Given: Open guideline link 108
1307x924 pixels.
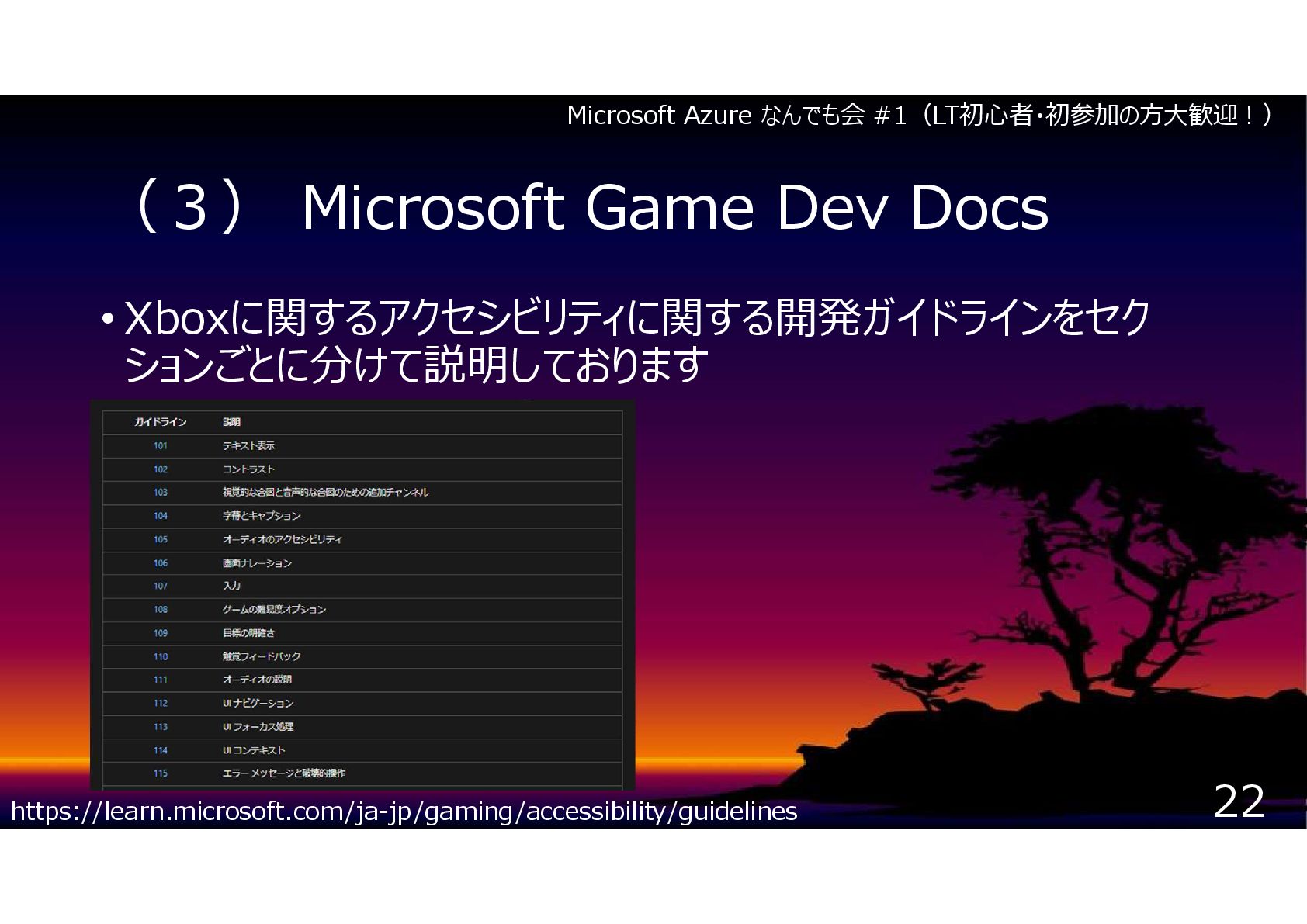Looking at the screenshot, I should 160,610.
